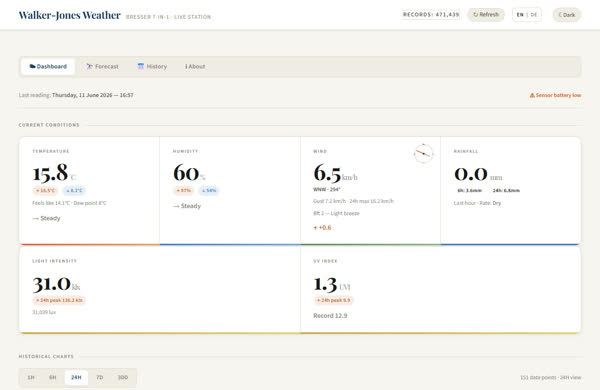Viewport: 600px width, 390px height.
Task: Click the rainfall 6h total
Action: click(x=470, y=191)
